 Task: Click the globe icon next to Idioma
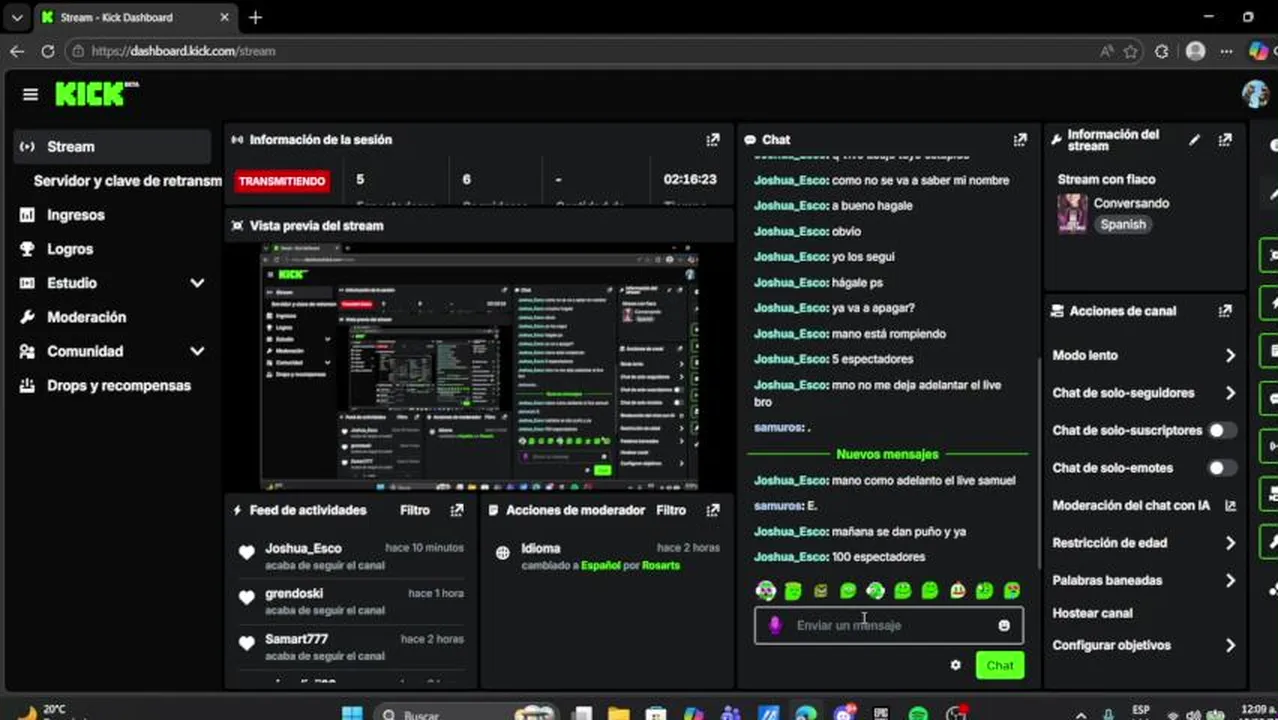tap(503, 553)
